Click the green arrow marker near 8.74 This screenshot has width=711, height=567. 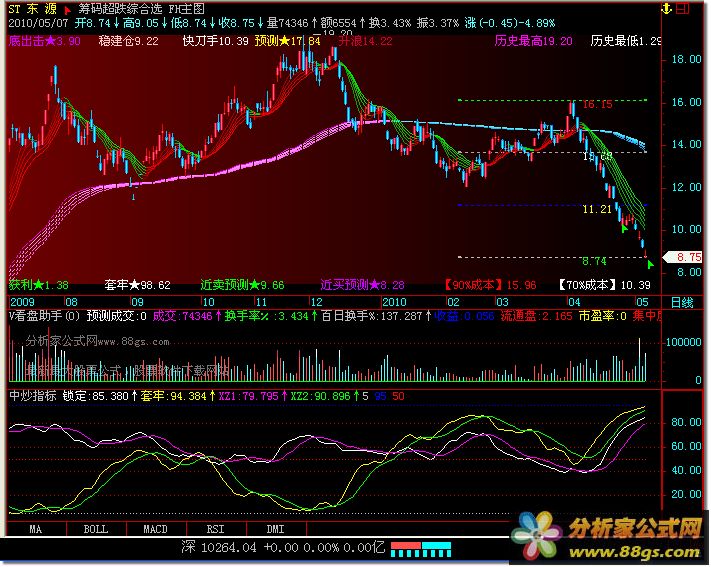pos(651,264)
